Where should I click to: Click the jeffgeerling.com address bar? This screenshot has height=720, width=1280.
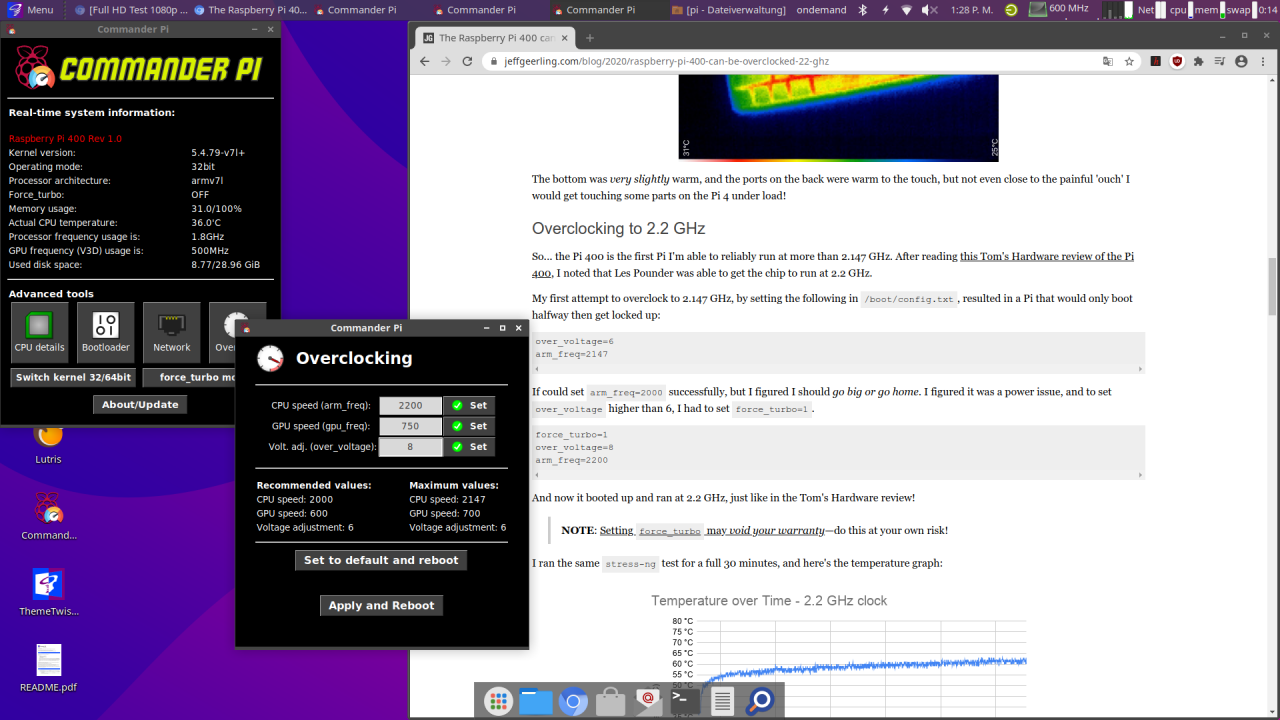[x=790, y=61]
